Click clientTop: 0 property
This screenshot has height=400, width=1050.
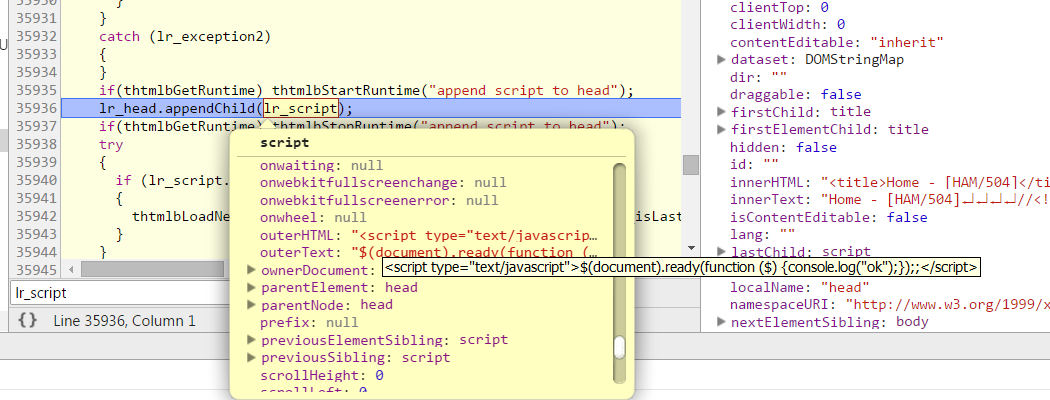click(x=779, y=7)
